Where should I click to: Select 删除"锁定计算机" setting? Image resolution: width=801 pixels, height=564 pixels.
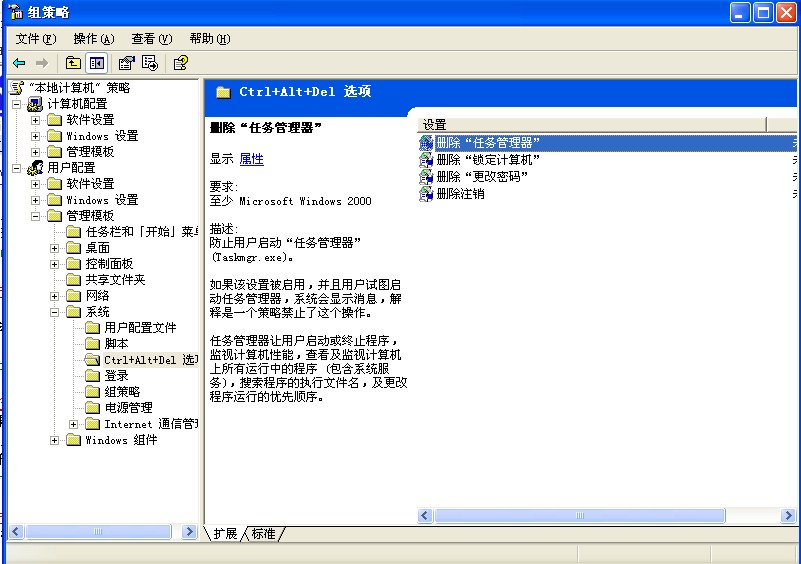tap(488, 160)
